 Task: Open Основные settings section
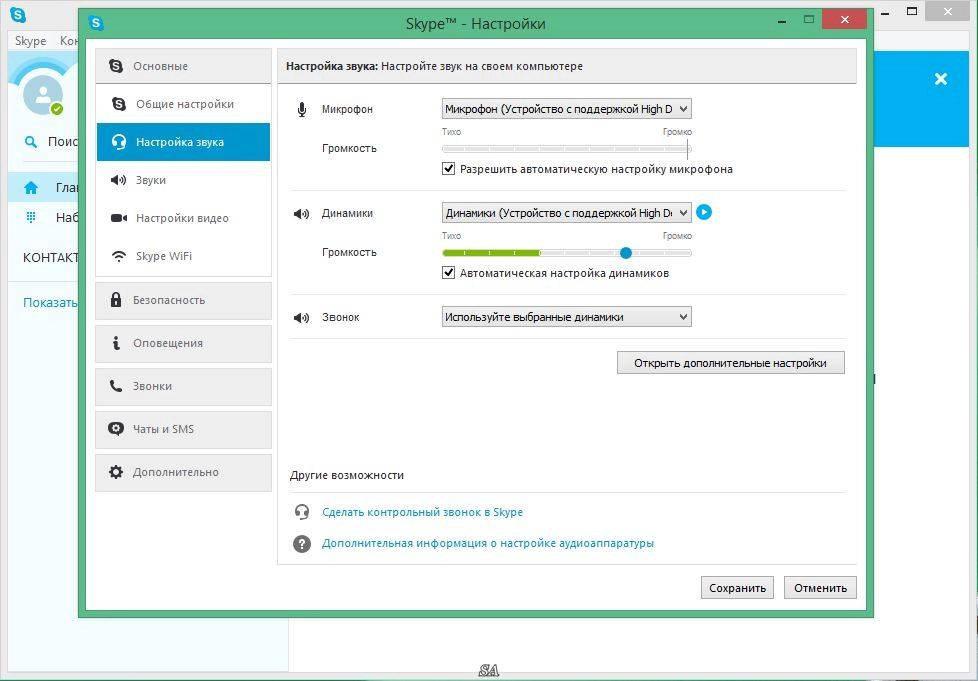(183, 66)
